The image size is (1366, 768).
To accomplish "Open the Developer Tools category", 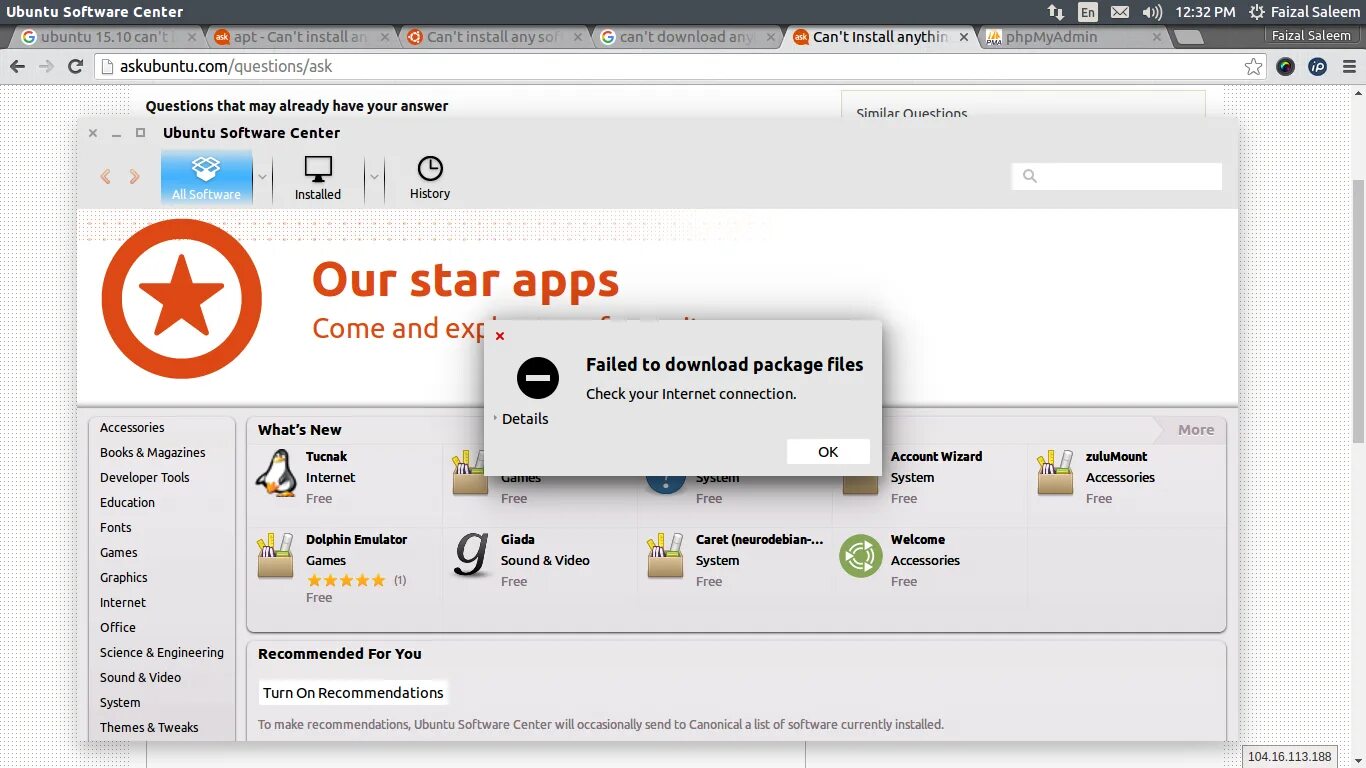I will coord(144,477).
